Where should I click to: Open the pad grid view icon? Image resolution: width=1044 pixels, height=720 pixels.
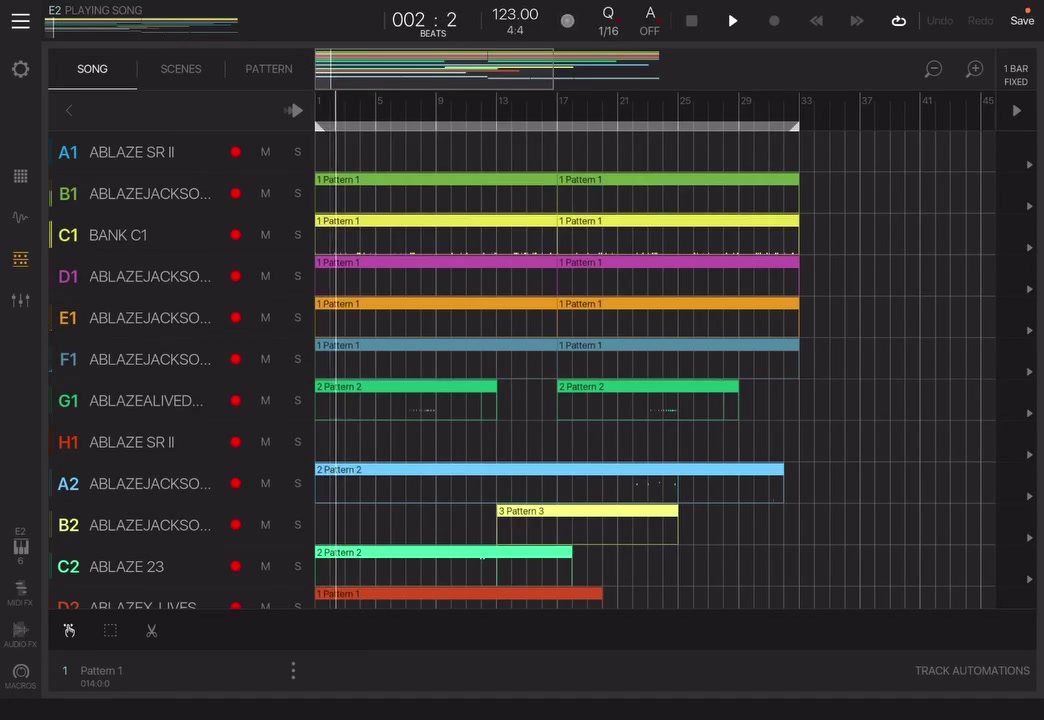click(x=21, y=176)
